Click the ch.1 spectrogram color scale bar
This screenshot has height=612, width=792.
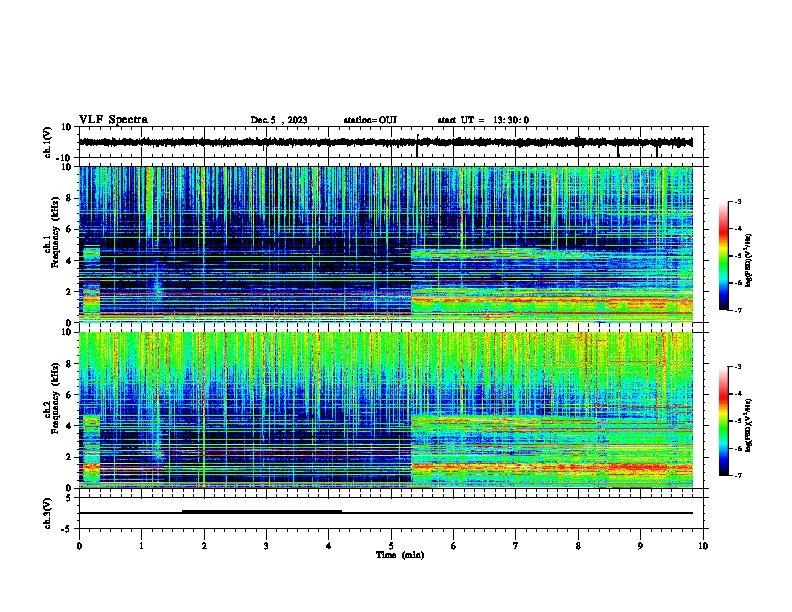(x=723, y=256)
